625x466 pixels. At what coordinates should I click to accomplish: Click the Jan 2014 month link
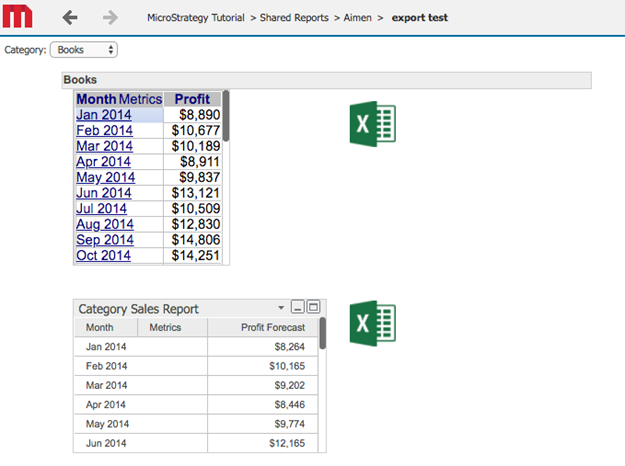[x=103, y=115]
